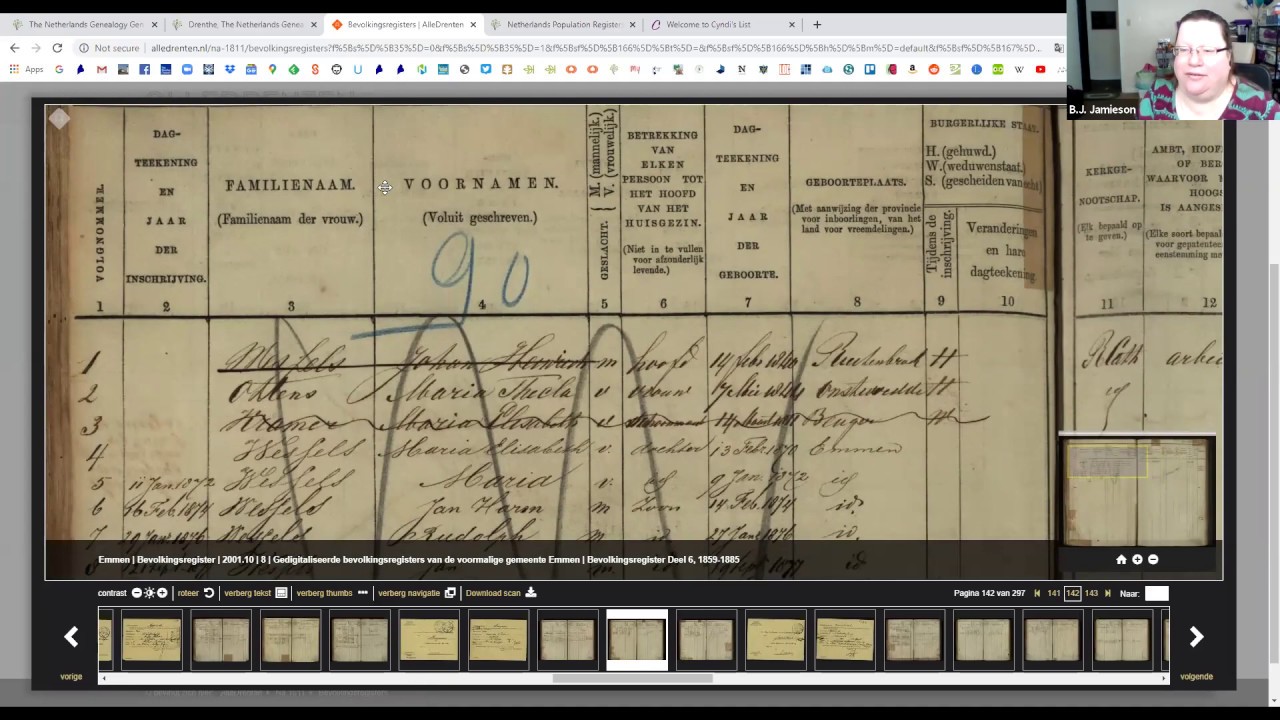The width and height of the screenshot is (1280, 720).
Task: Open the Gmail bookmark icon
Action: 101,69
